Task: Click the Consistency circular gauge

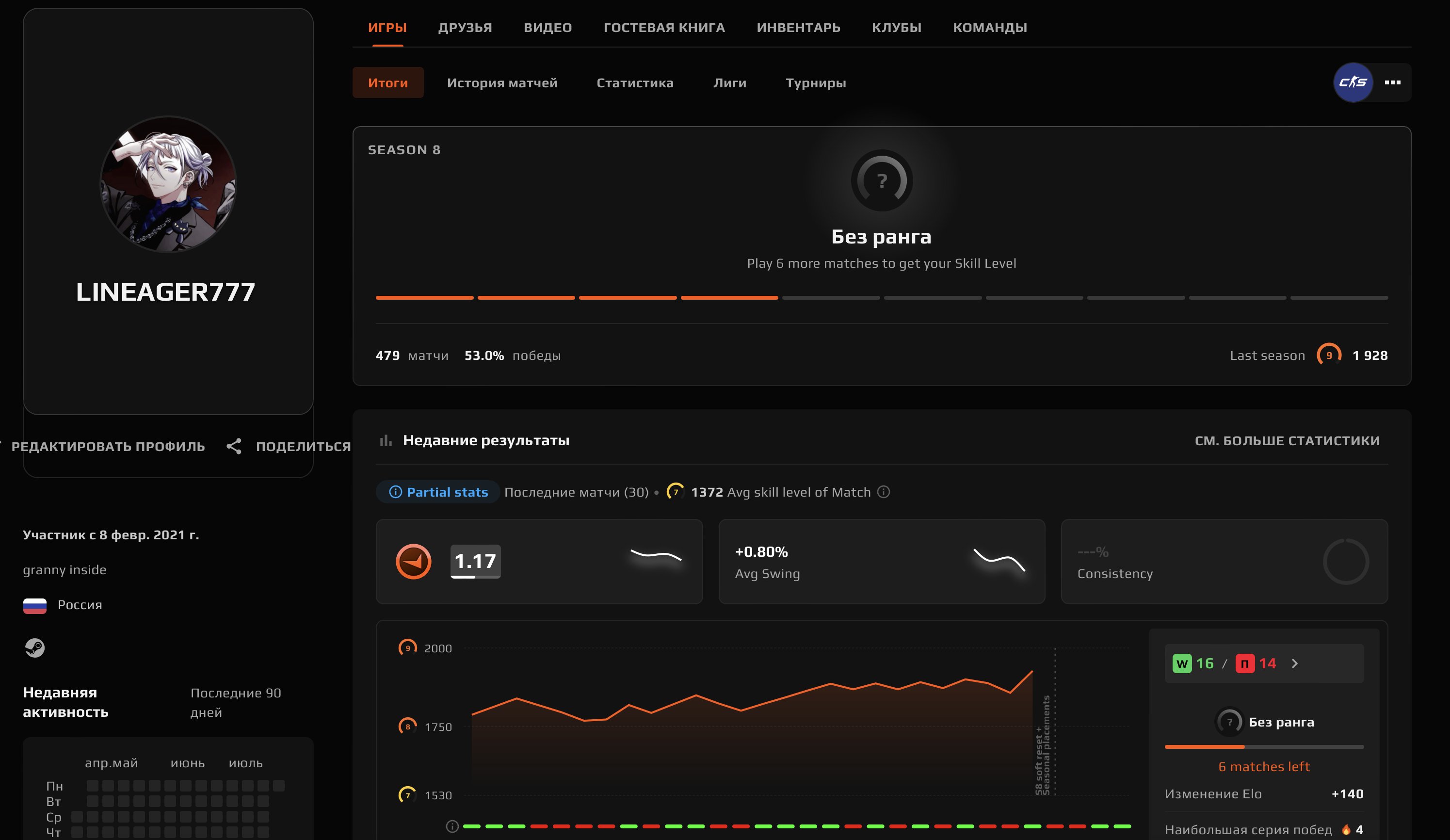Action: coord(1345,562)
